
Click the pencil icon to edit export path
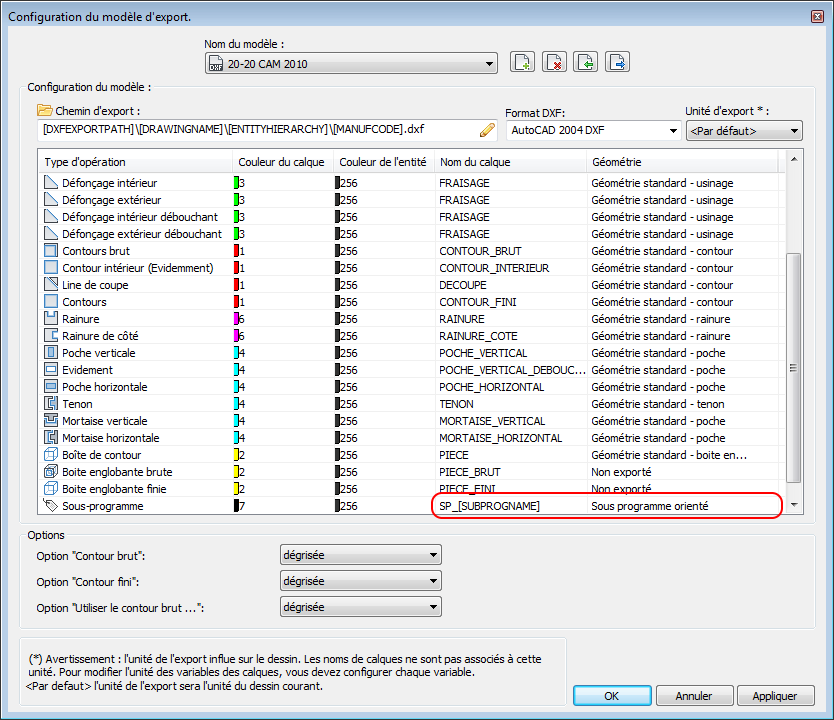[x=487, y=130]
